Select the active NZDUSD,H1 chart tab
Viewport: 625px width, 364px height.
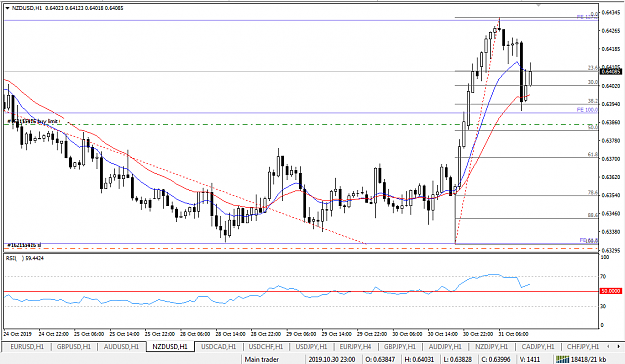(x=170, y=346)
